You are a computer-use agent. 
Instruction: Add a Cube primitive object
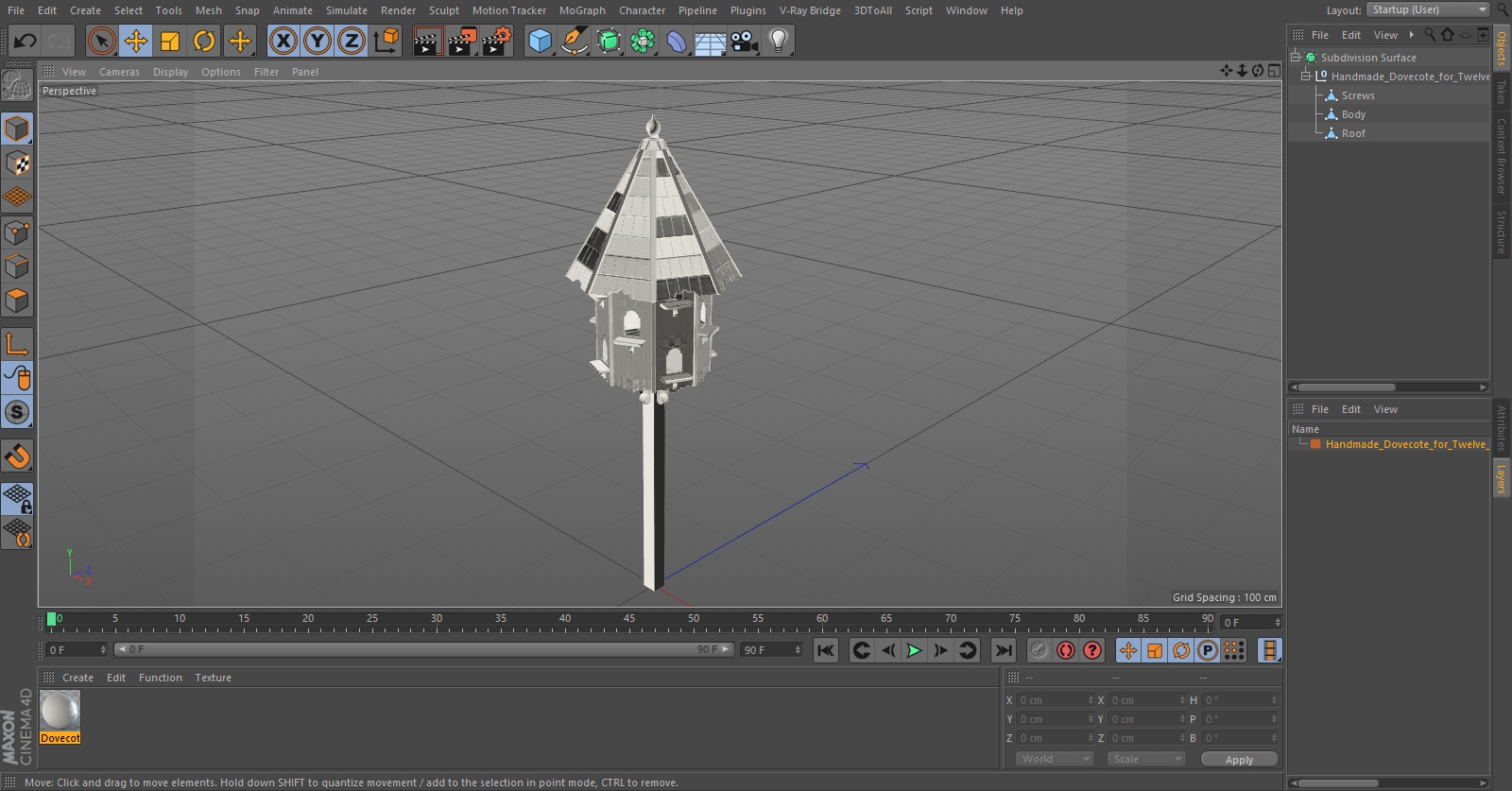click(x=540, y=41)
